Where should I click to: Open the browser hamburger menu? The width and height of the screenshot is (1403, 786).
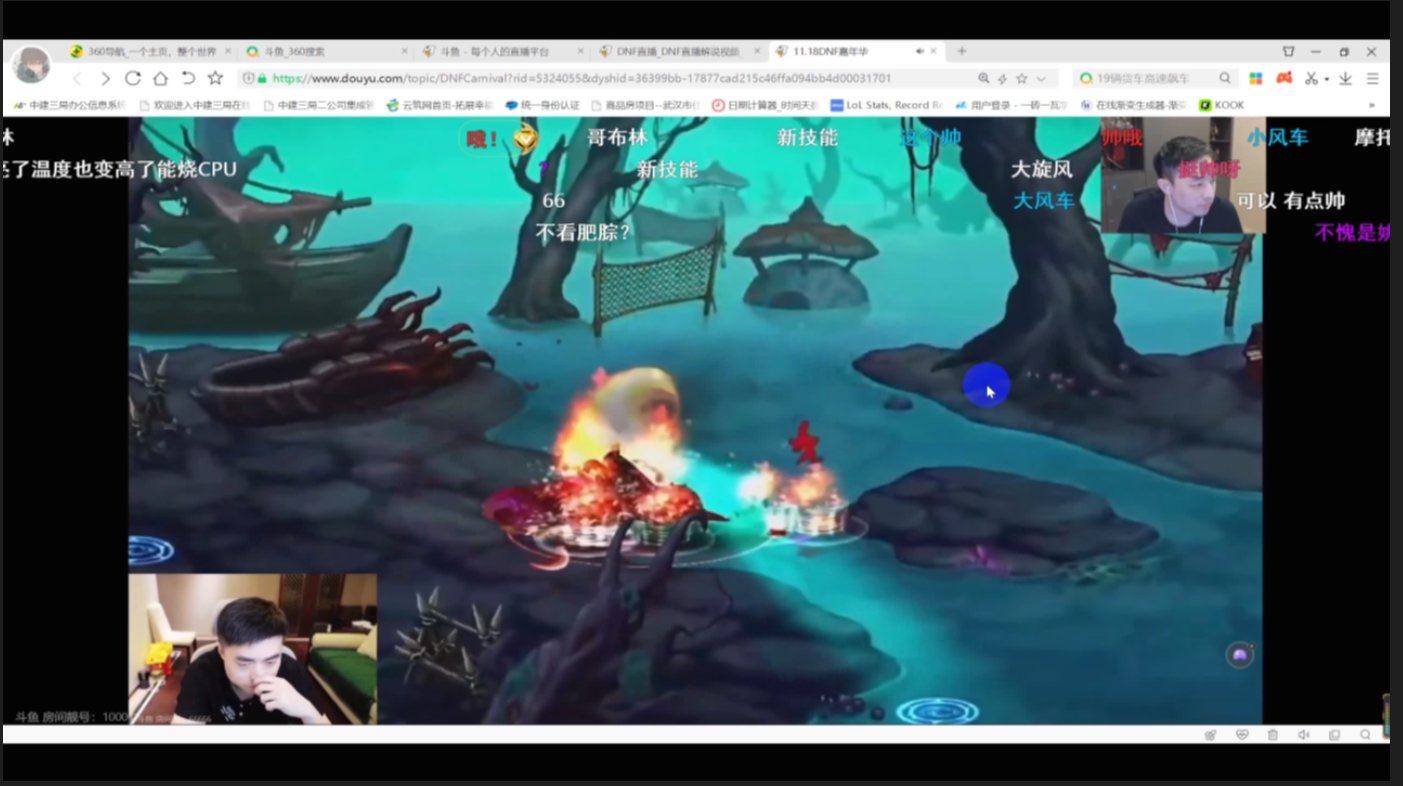pyautogui.click(x=1373, y=78)
